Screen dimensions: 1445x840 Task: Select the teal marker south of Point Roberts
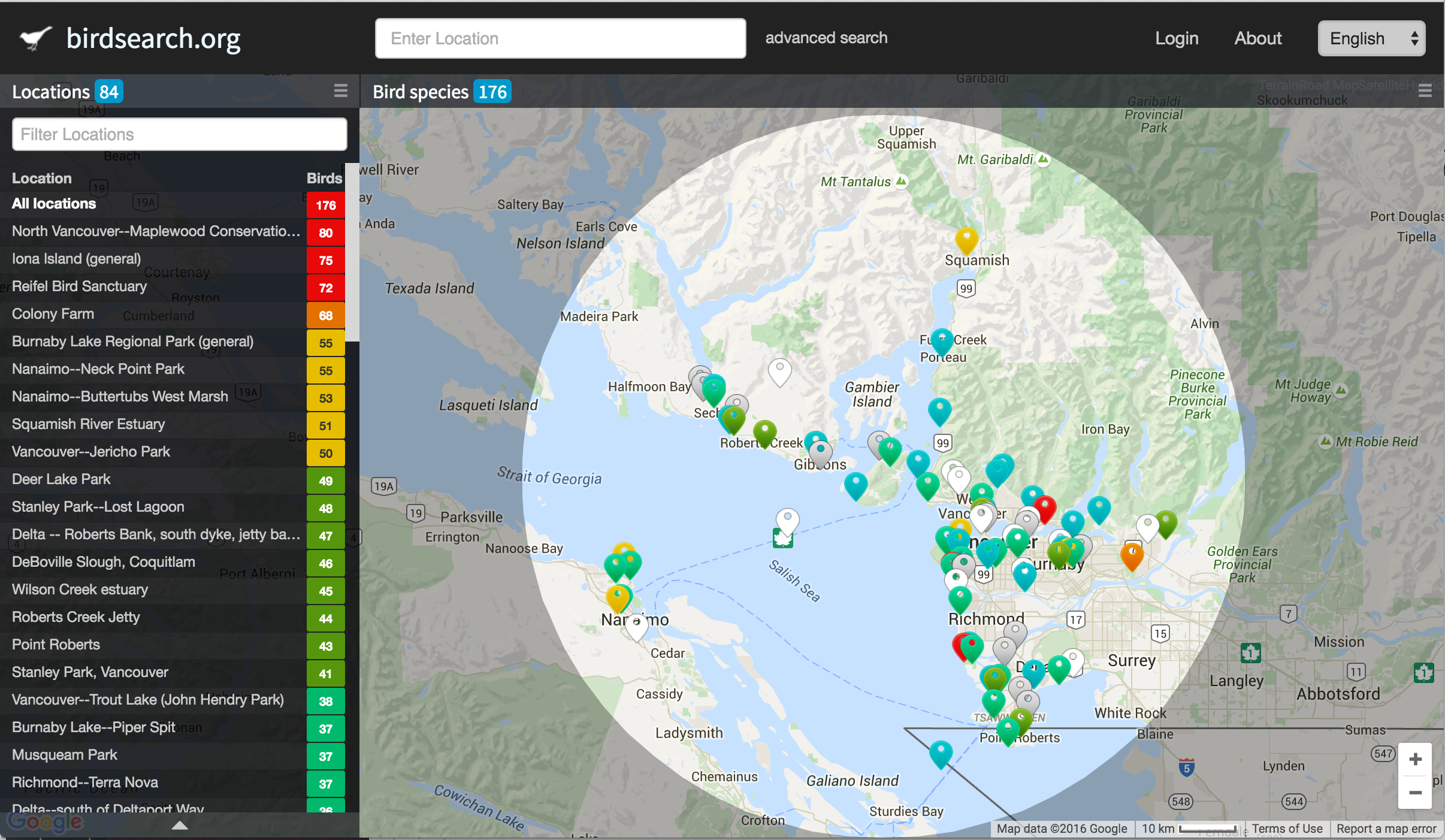click(941, 754)
